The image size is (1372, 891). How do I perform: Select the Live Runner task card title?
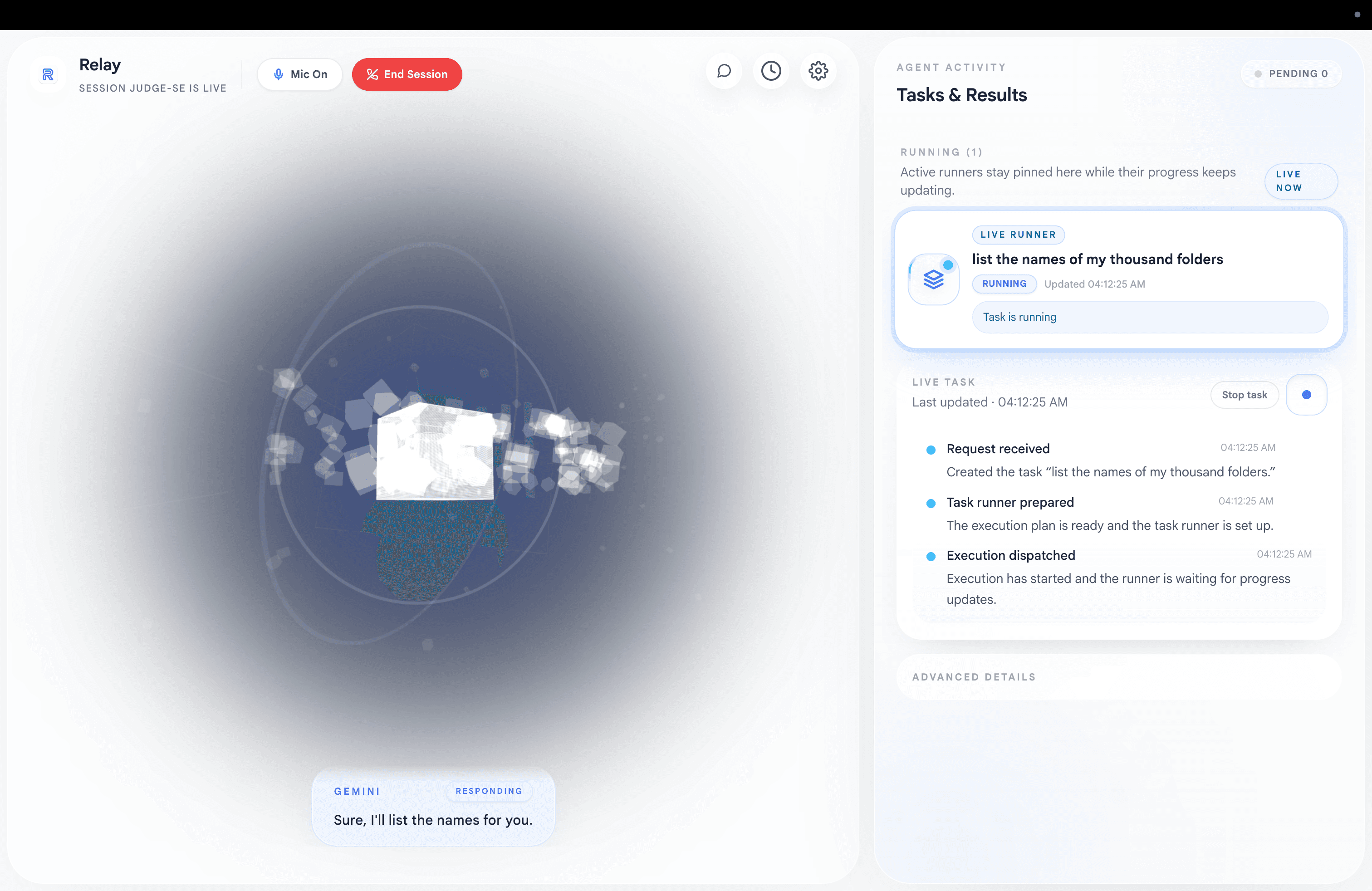click(x=1097, y=259)
